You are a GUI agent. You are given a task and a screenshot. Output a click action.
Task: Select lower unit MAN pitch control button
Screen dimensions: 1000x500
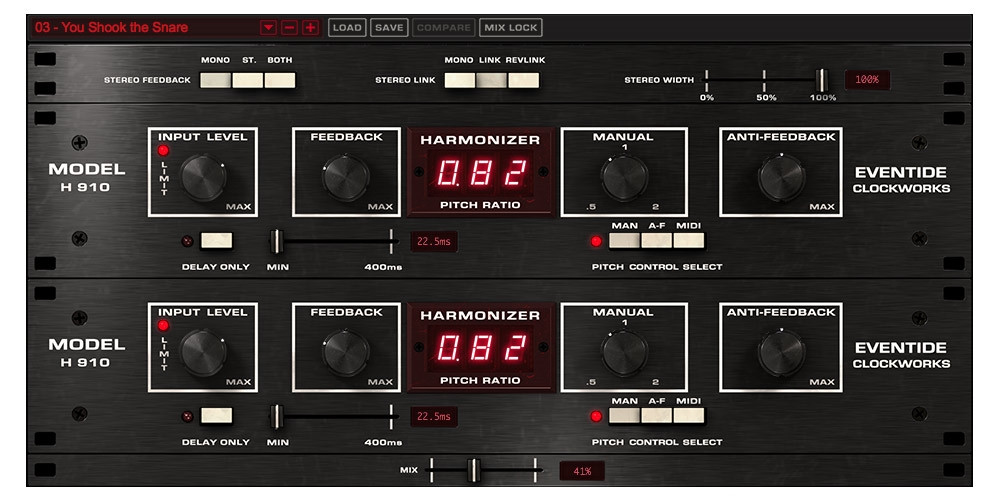pyautogui.click(x=624, y=416)
